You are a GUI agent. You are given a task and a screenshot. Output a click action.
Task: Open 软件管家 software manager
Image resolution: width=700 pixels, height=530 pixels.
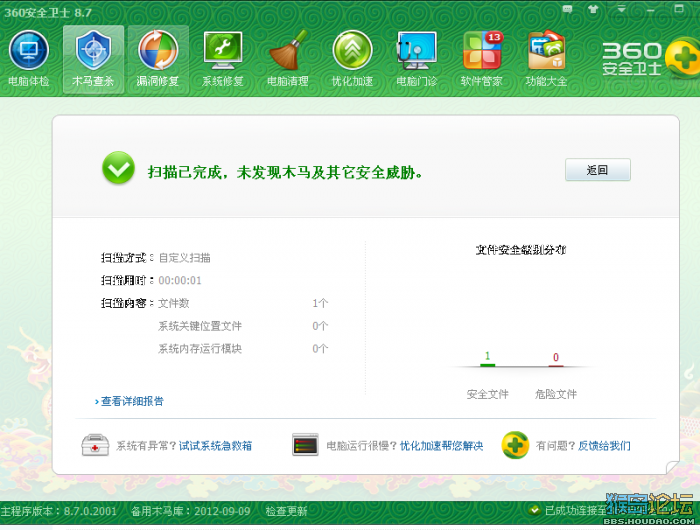pyautogui.click(x=482, y=59)
